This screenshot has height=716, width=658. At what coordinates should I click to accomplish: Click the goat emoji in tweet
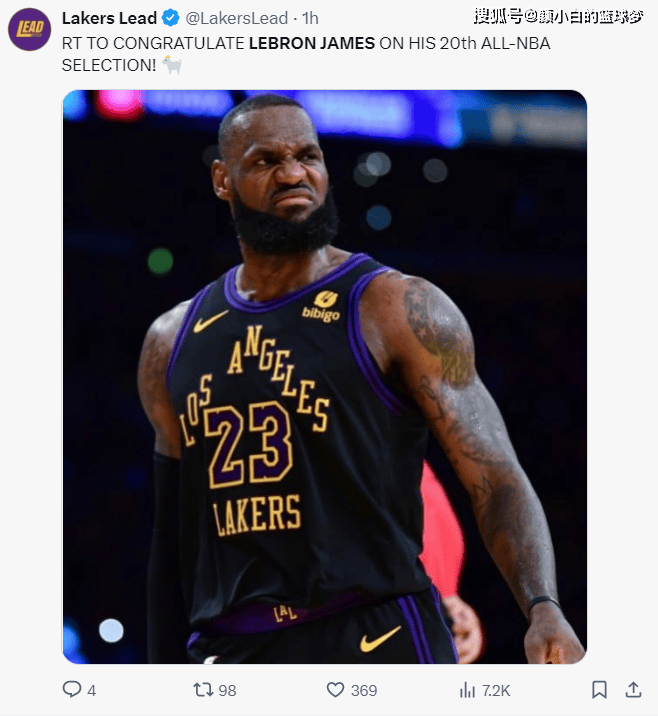tap(172, 65)
